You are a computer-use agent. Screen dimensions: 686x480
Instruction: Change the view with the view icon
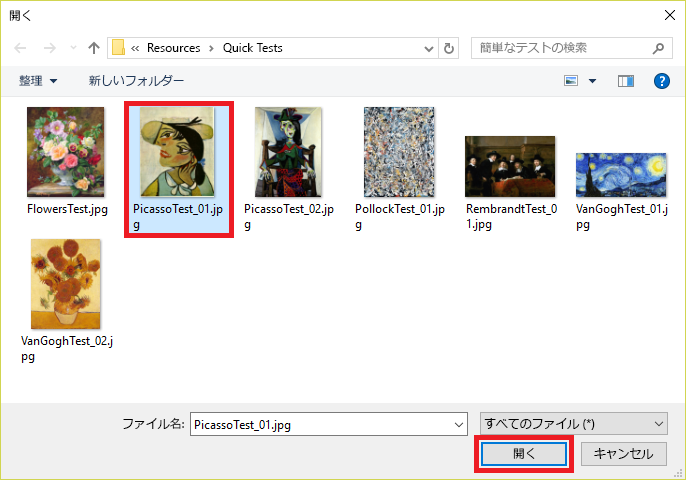(571, 81)
